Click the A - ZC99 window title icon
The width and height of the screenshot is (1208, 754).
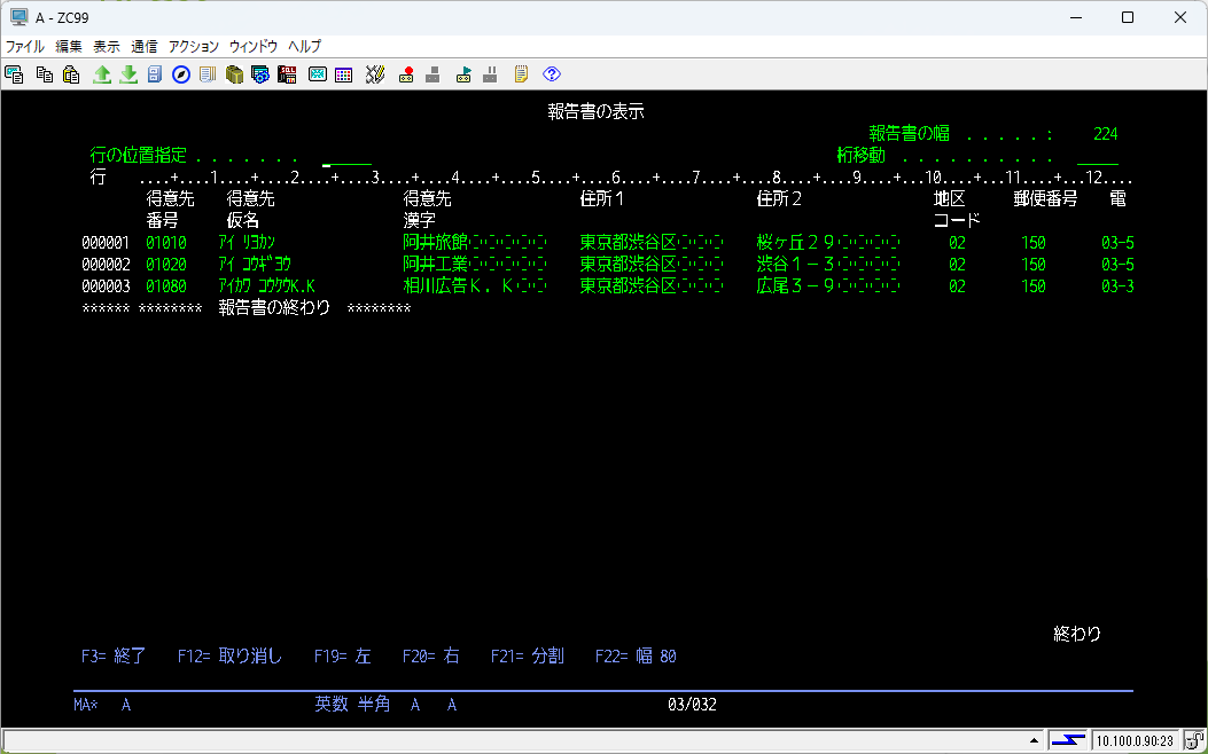18,17
